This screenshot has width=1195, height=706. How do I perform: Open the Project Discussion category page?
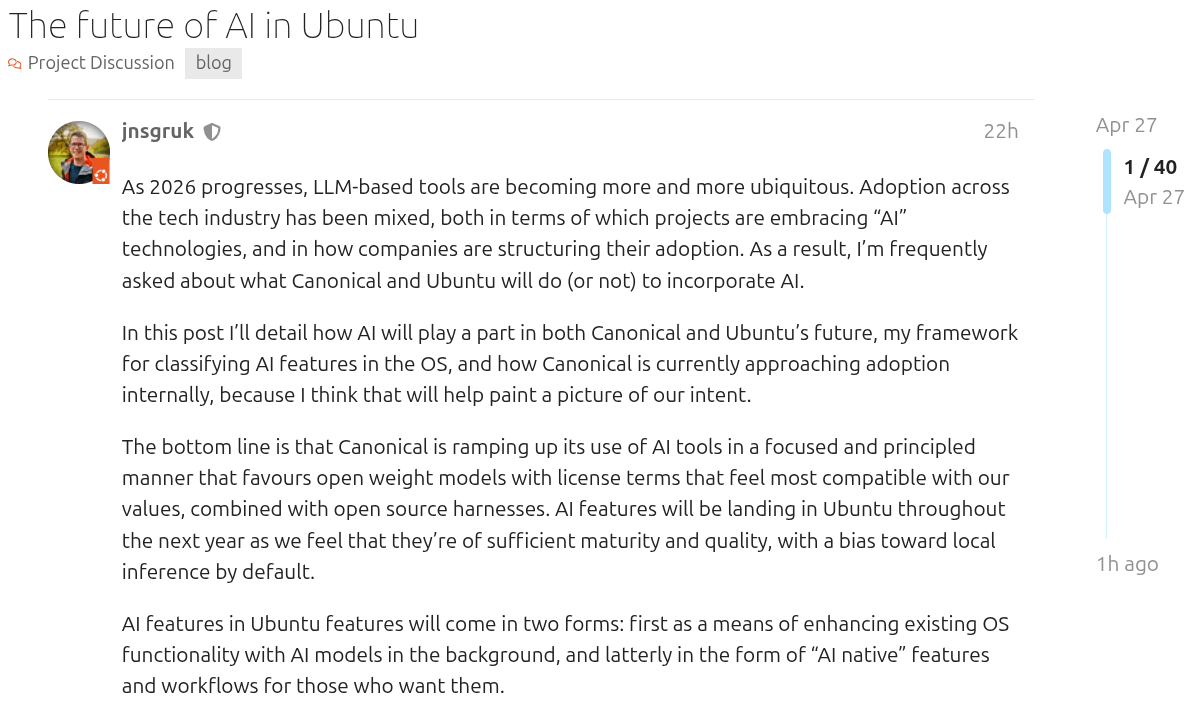(x=101, y=62)
